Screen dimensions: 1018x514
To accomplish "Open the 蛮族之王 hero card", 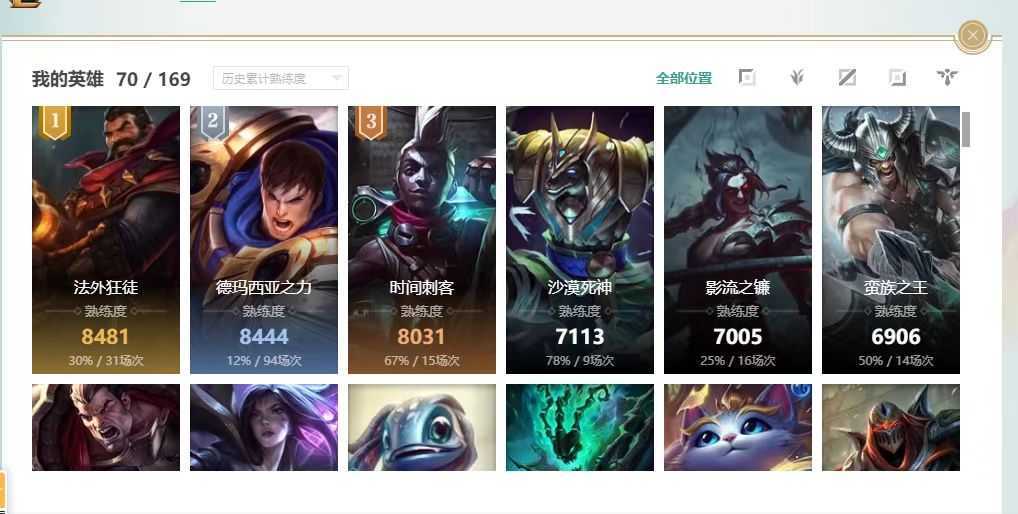I will (x=891, y=240).
